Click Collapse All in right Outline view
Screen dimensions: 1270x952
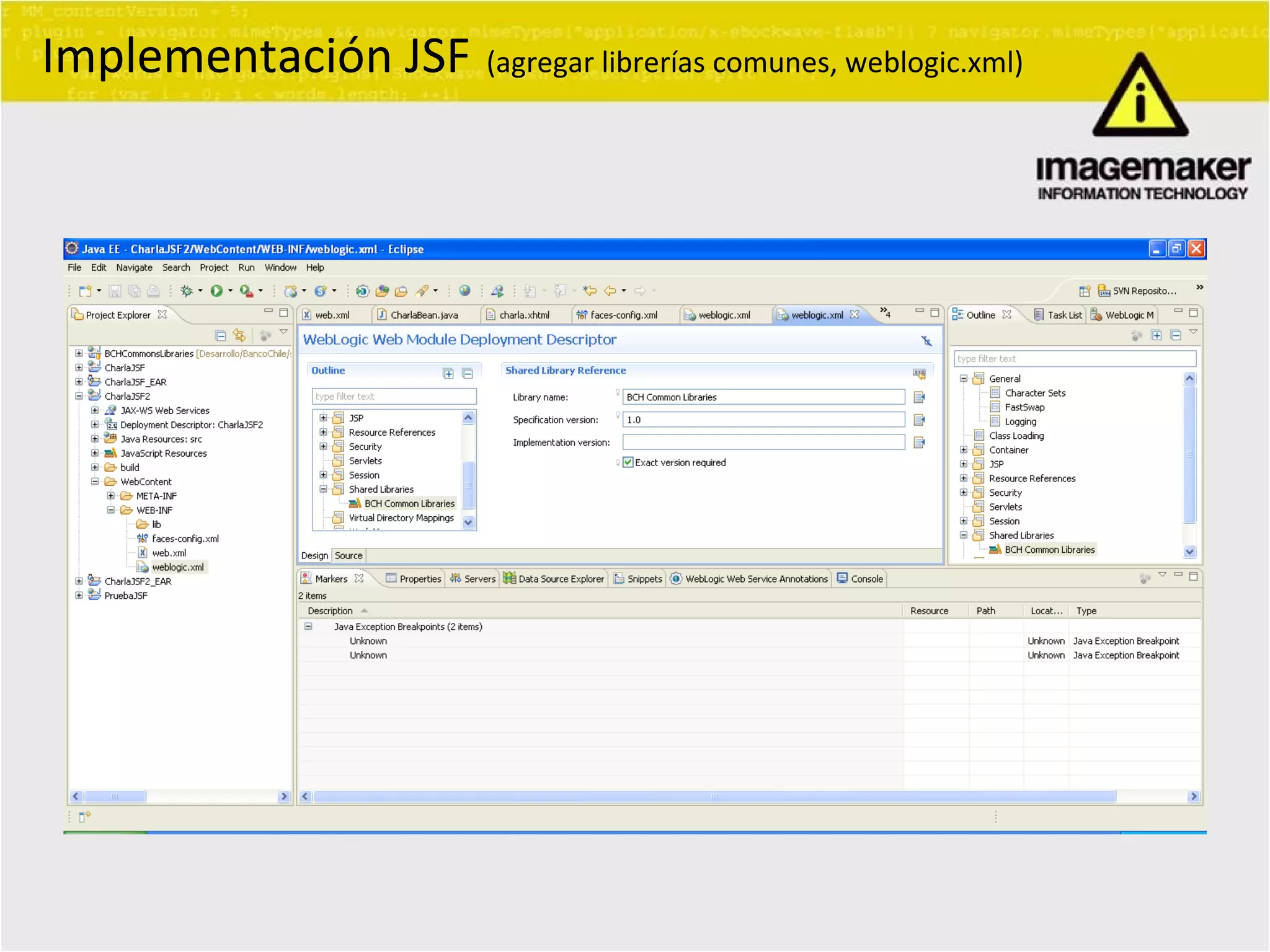(x=1176, y=335)
